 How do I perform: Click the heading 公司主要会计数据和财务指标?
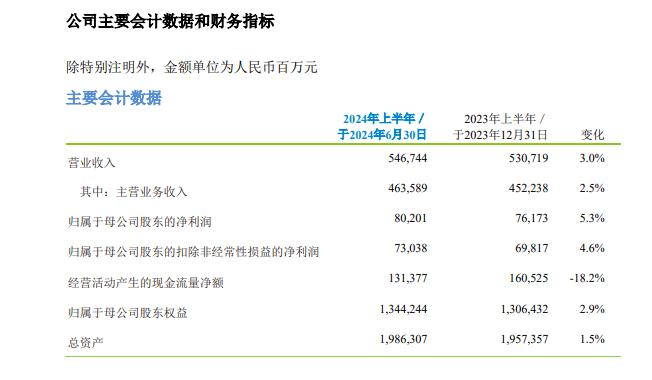(170, 21)
